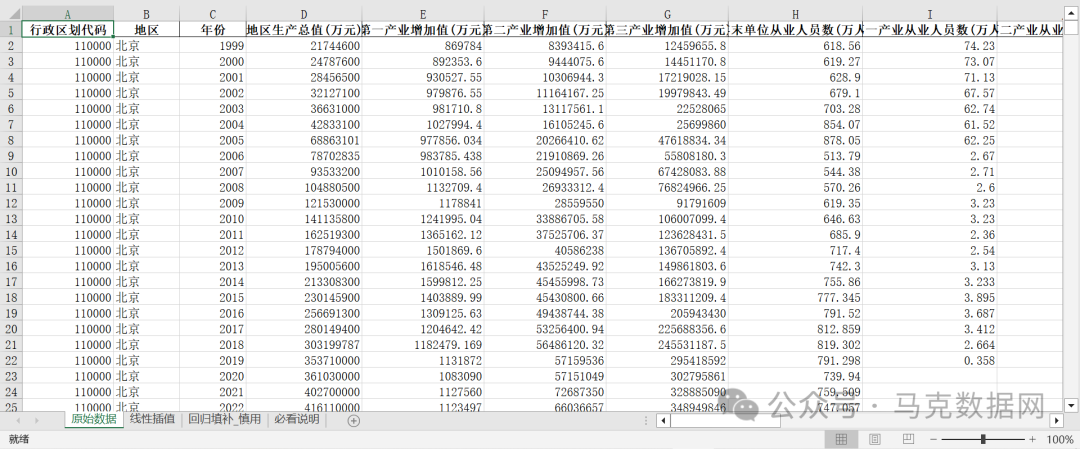Click the 行政区划代码 header cell
The width and height of the screenshot is (1080, 449).
tap(68, 29)
